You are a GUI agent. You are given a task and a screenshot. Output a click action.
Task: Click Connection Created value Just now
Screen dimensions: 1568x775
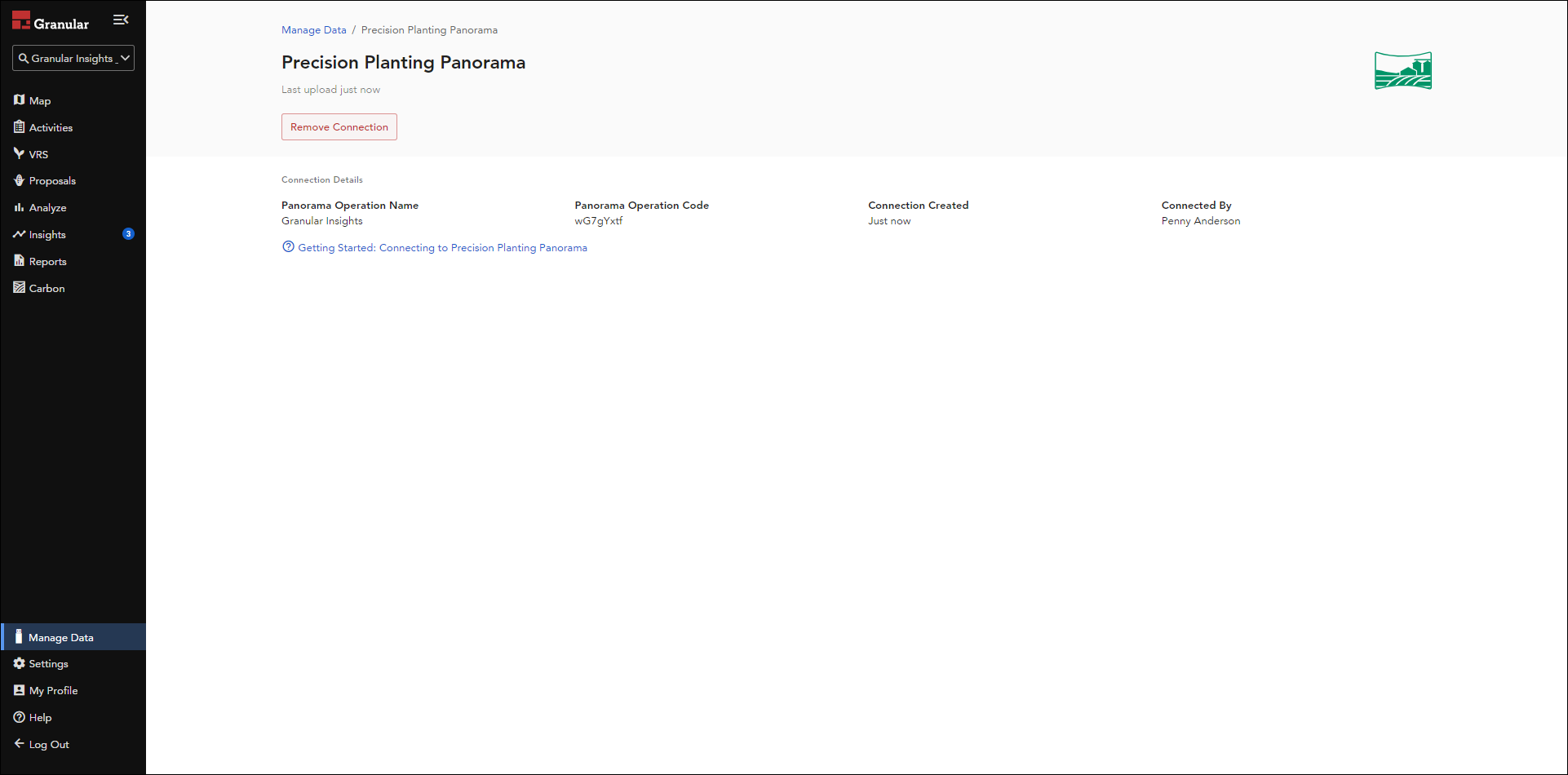889,221
